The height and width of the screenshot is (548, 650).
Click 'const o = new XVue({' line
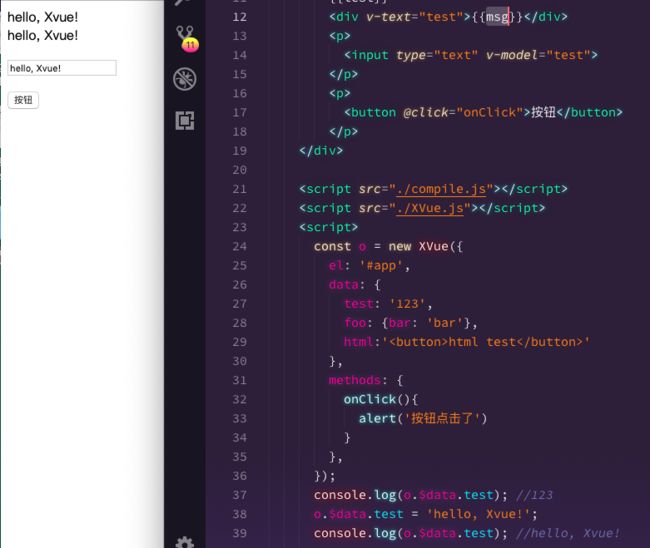[388, 246]
